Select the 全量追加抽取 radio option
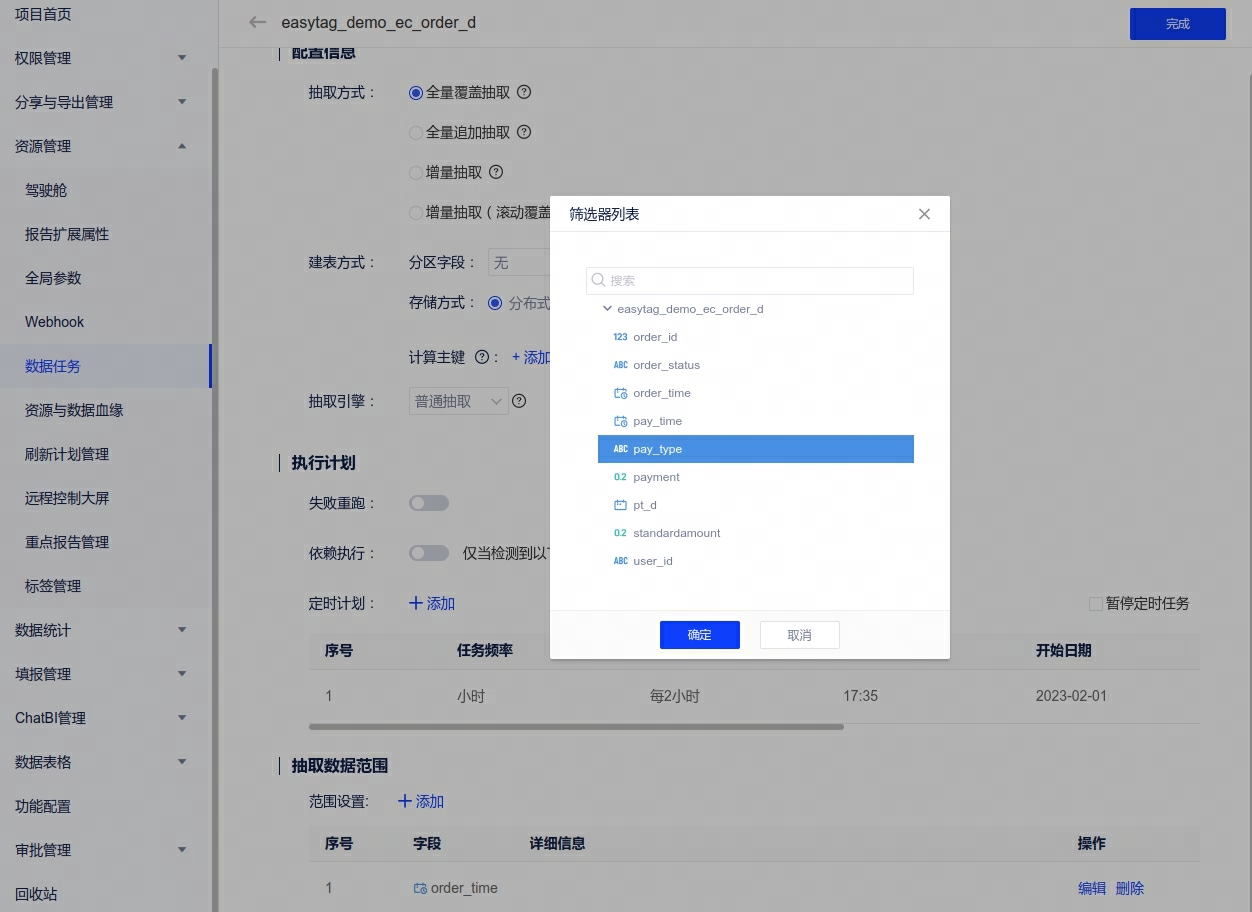Image resolution: width=1252 pixels, height=912 pixels. coord(416,132)
